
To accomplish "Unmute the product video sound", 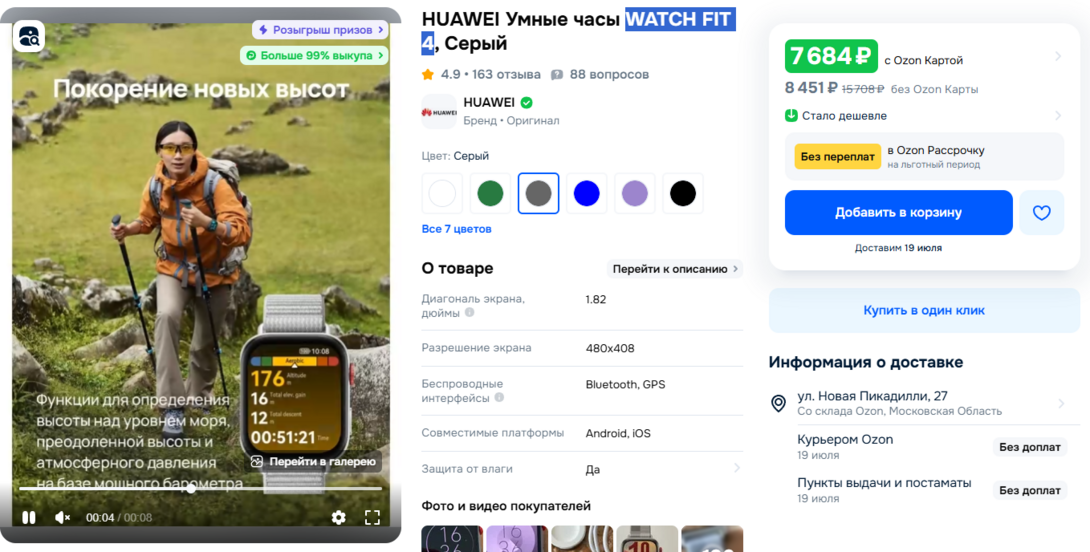I will (x=62, y=517).
